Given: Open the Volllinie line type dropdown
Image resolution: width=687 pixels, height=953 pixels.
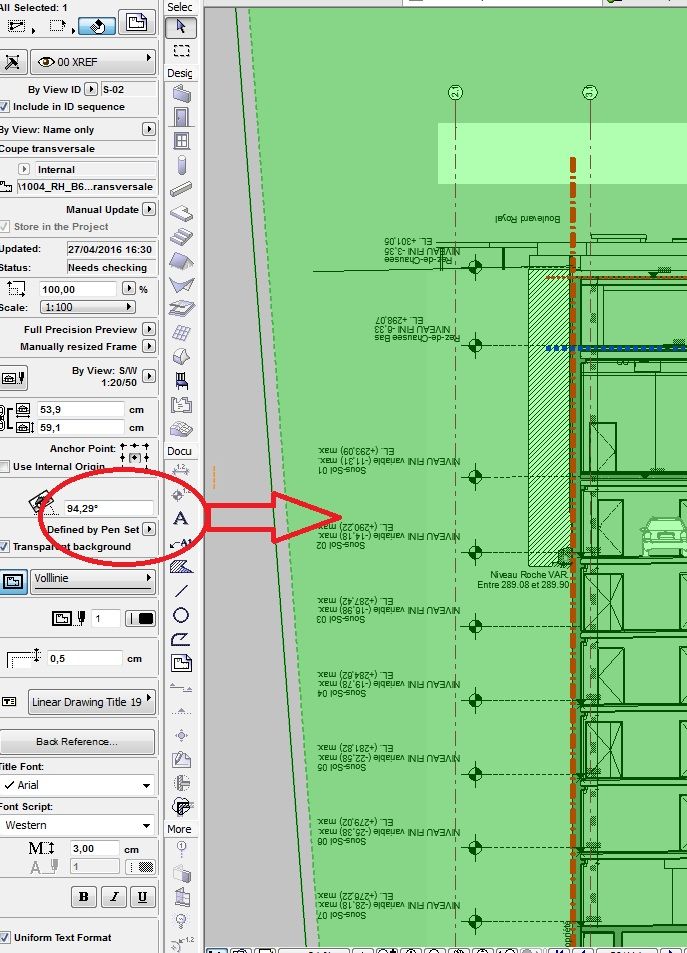Looking at the screenshot, I should coord(93,581).
